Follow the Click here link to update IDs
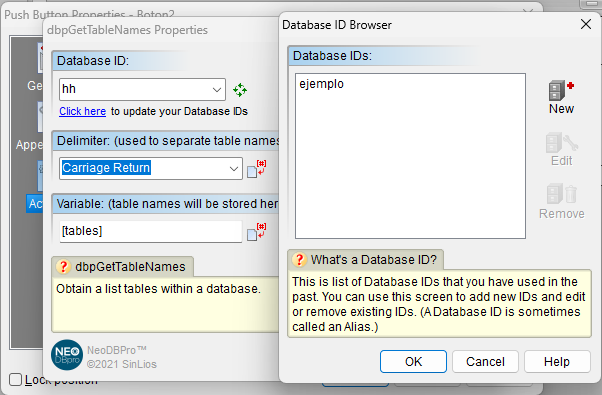Viewport: 602px width, 395px height. 83,111
